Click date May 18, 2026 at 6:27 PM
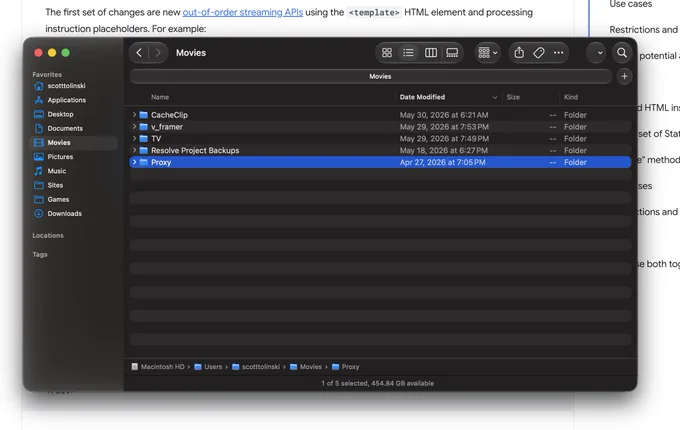Image resolution: width=680 pixels, height=430 pixels. tap(444, 150)
